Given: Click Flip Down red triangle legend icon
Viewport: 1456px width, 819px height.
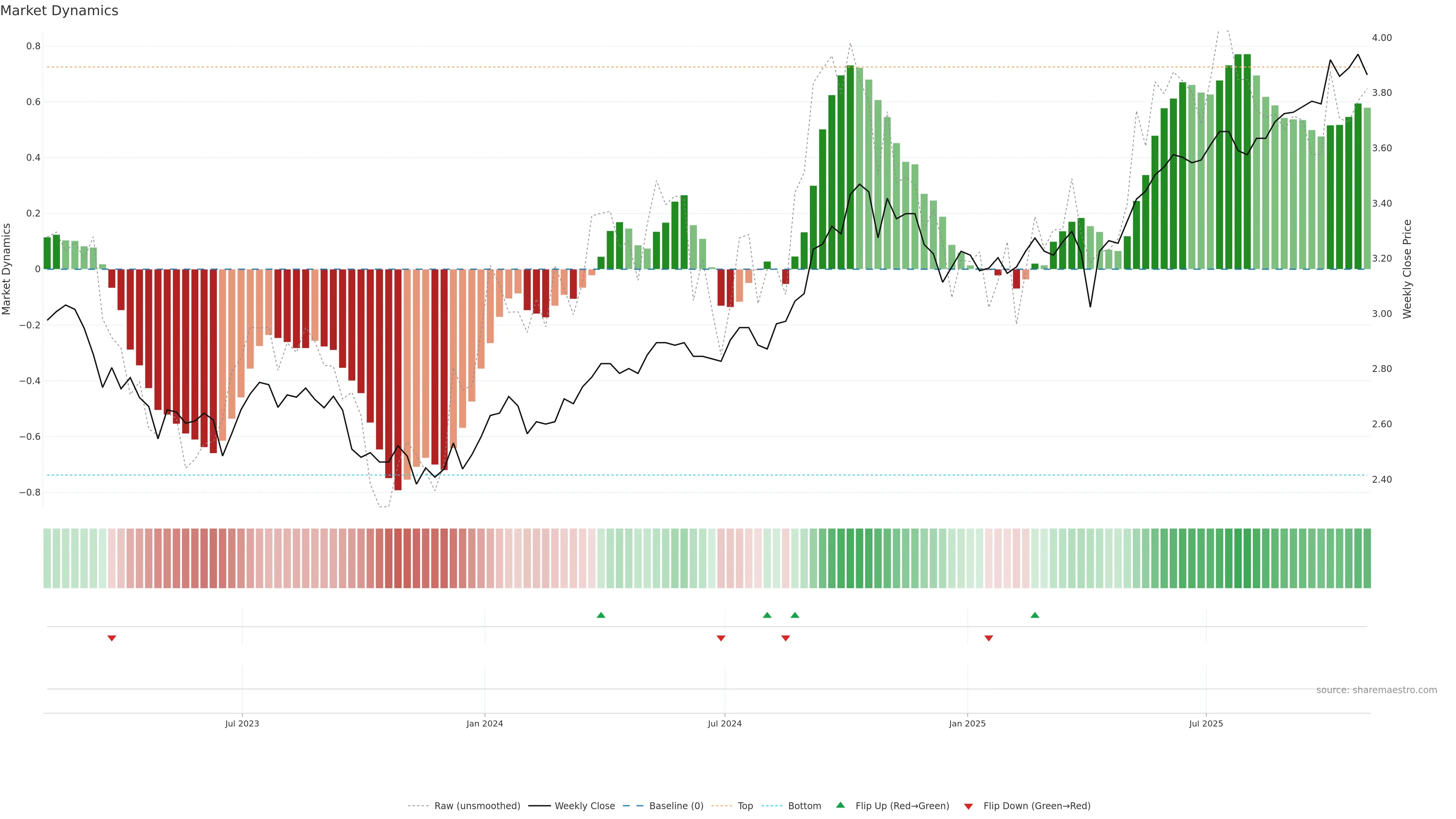Looking at the screenshot, I should tap(968, 806).
